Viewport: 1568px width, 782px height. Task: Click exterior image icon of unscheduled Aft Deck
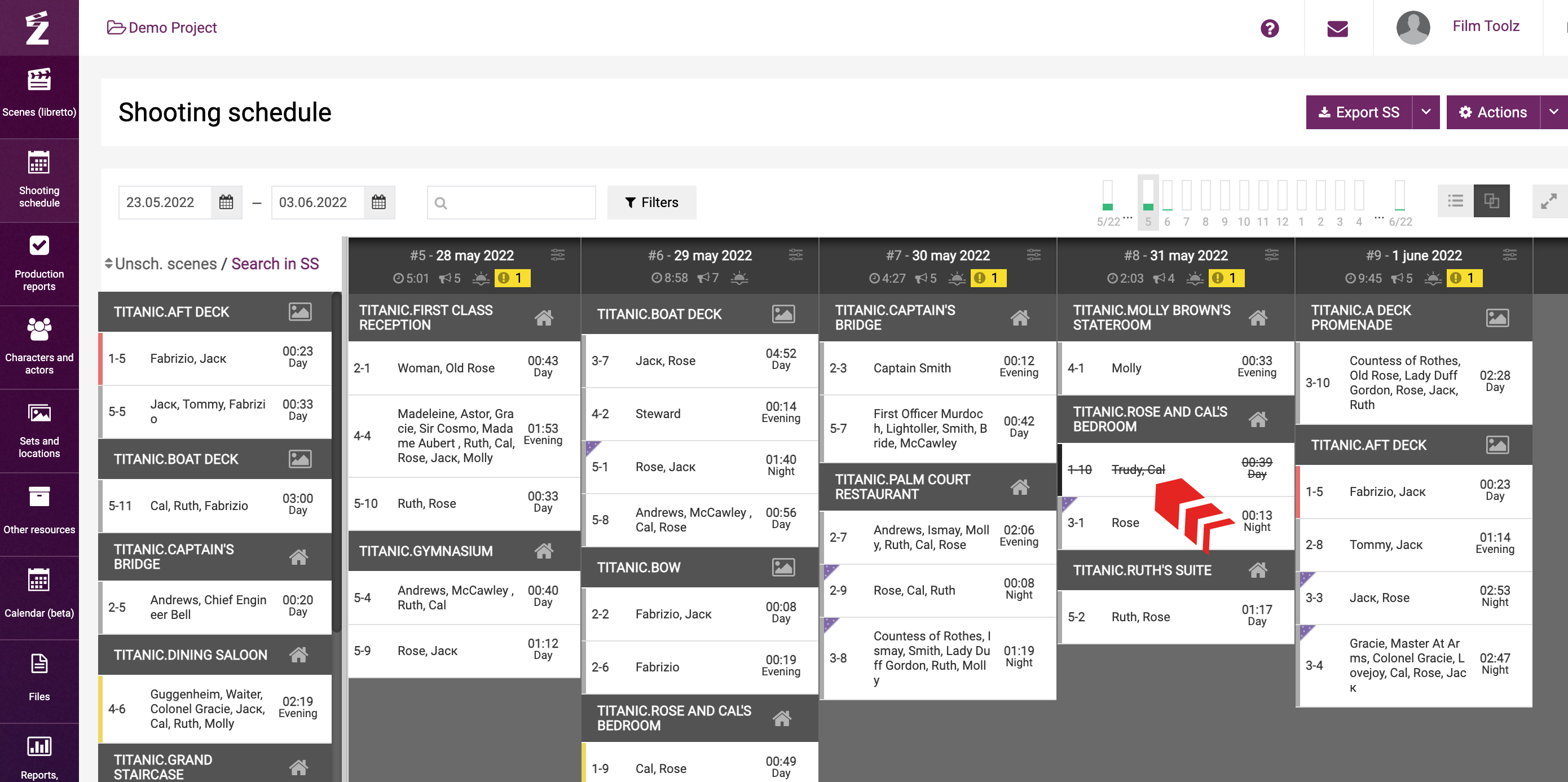[x=299, y=312]
